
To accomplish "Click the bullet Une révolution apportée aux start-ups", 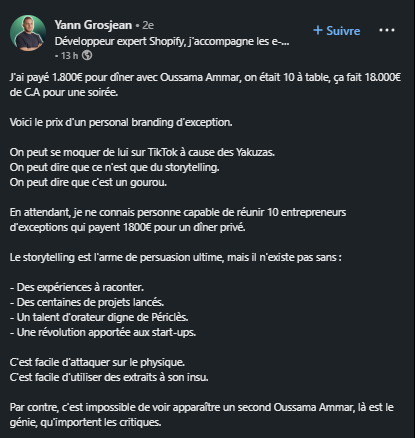I will (x=103, y=332).
